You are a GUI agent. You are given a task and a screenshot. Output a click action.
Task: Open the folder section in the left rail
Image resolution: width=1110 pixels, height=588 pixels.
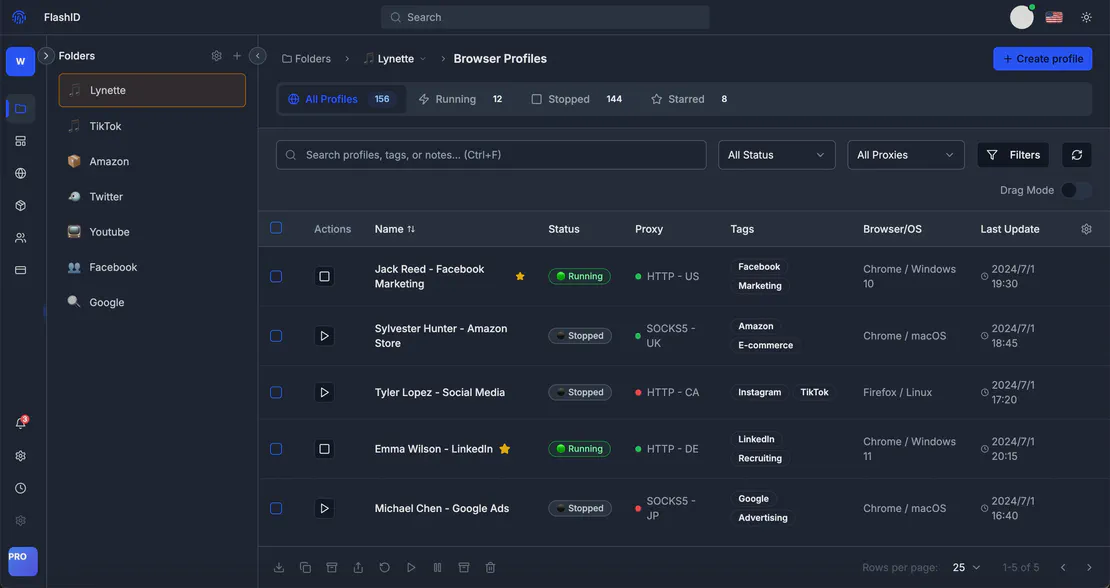[21, 109]
